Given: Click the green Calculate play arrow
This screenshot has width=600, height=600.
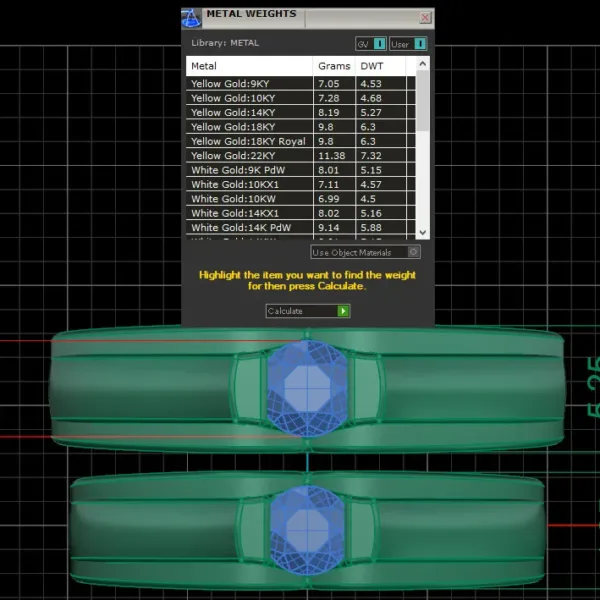Looking at the screenshot, I should 343,311.
